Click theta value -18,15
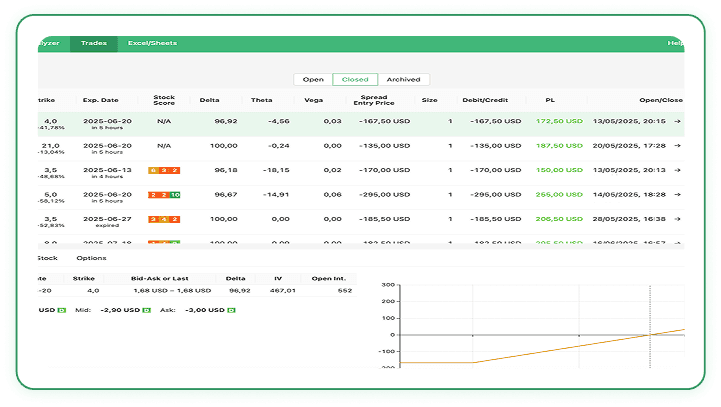 tap(276, 170)
